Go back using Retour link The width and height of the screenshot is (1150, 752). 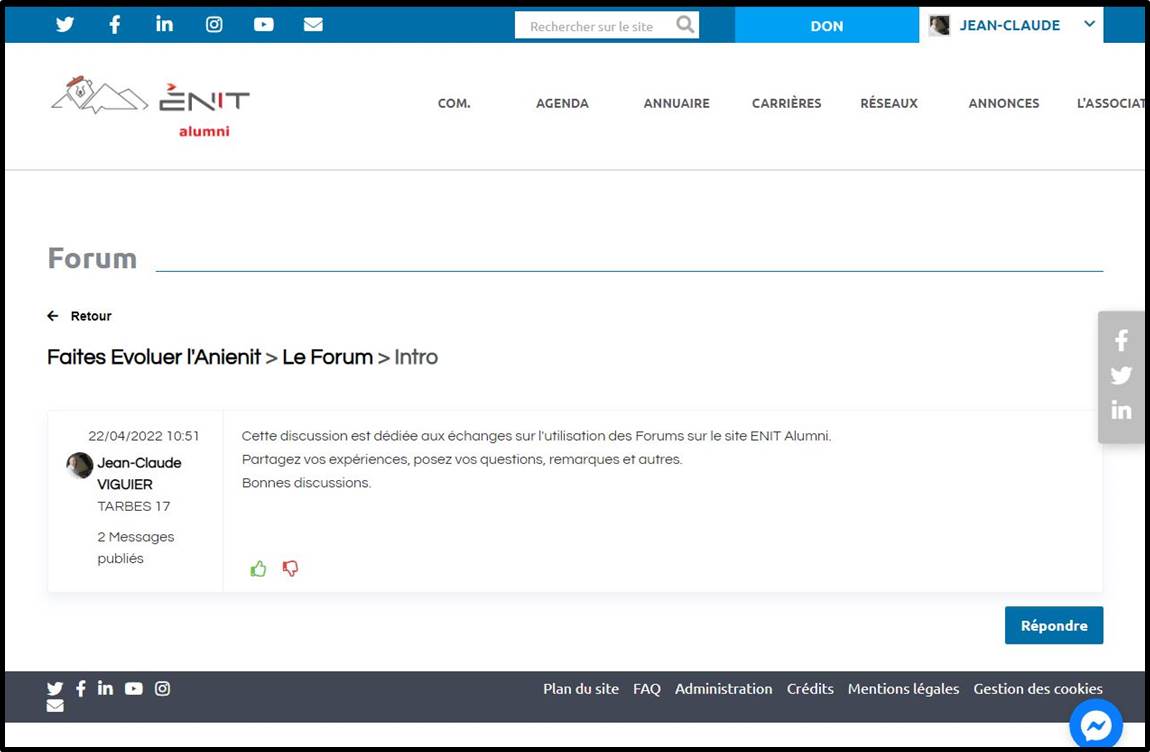(x=80, y=316)
